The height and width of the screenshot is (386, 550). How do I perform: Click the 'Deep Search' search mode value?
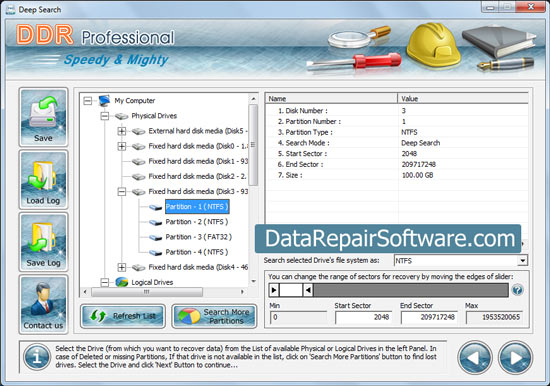(x=421, y=143)
